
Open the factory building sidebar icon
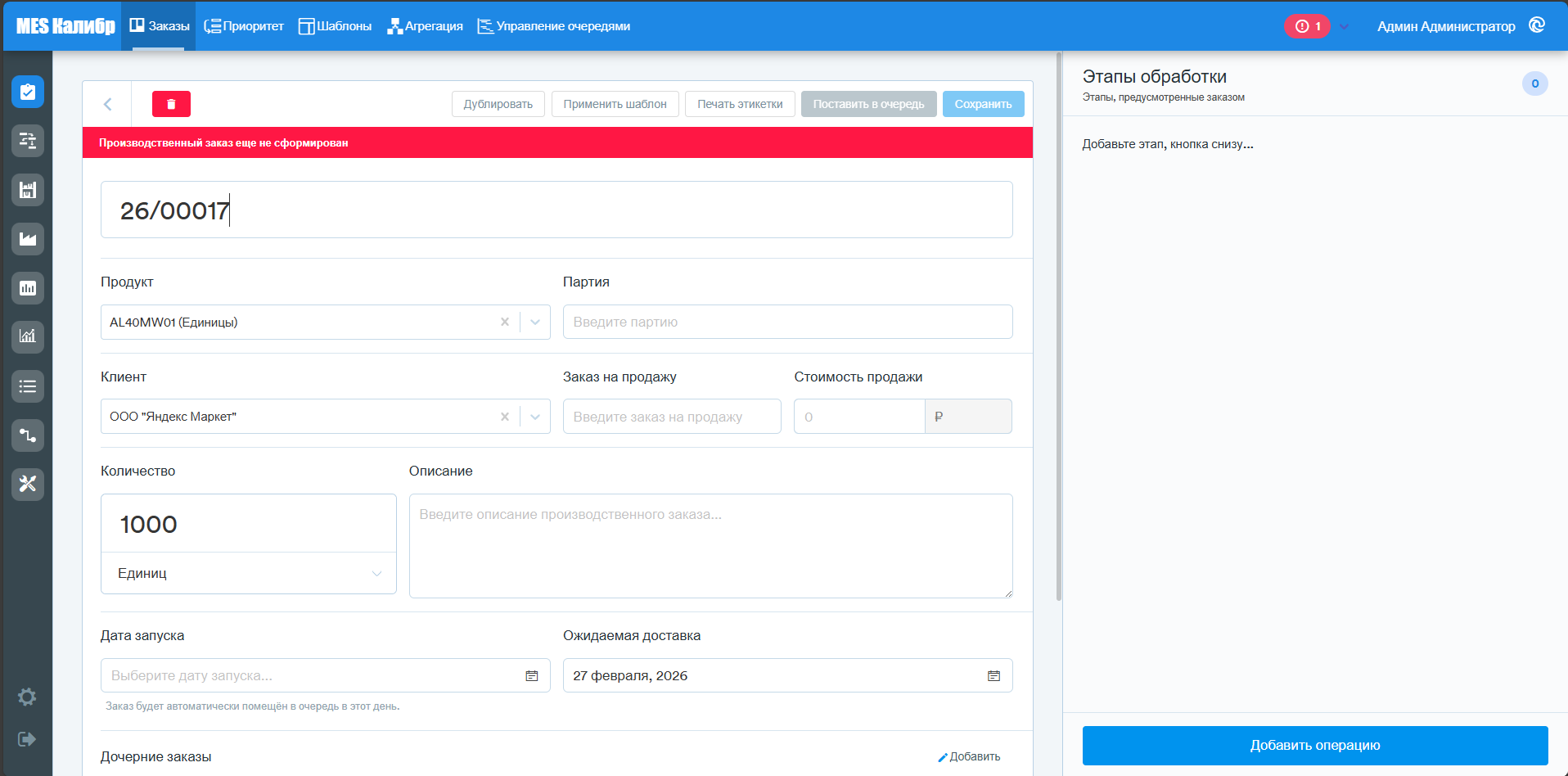28,190
